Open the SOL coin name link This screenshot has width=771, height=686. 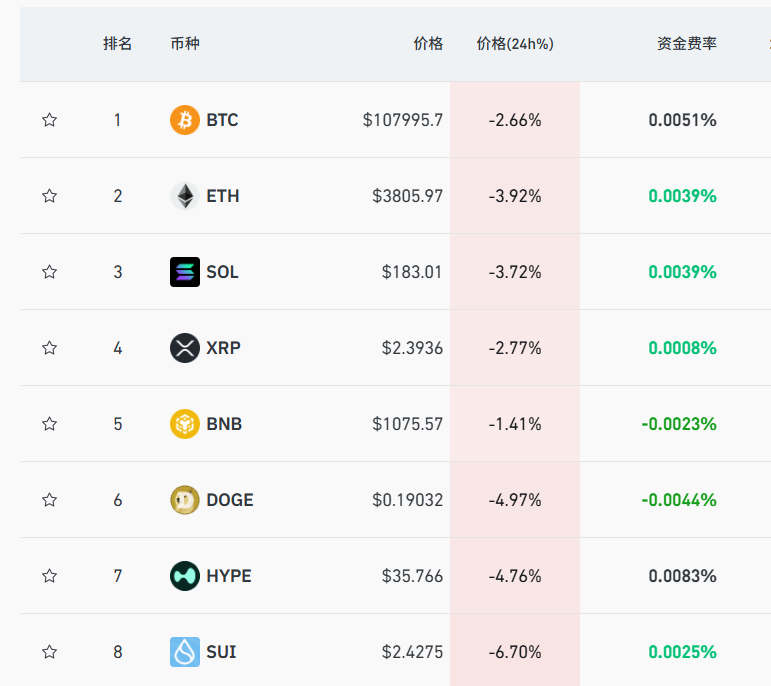[222, 272]
